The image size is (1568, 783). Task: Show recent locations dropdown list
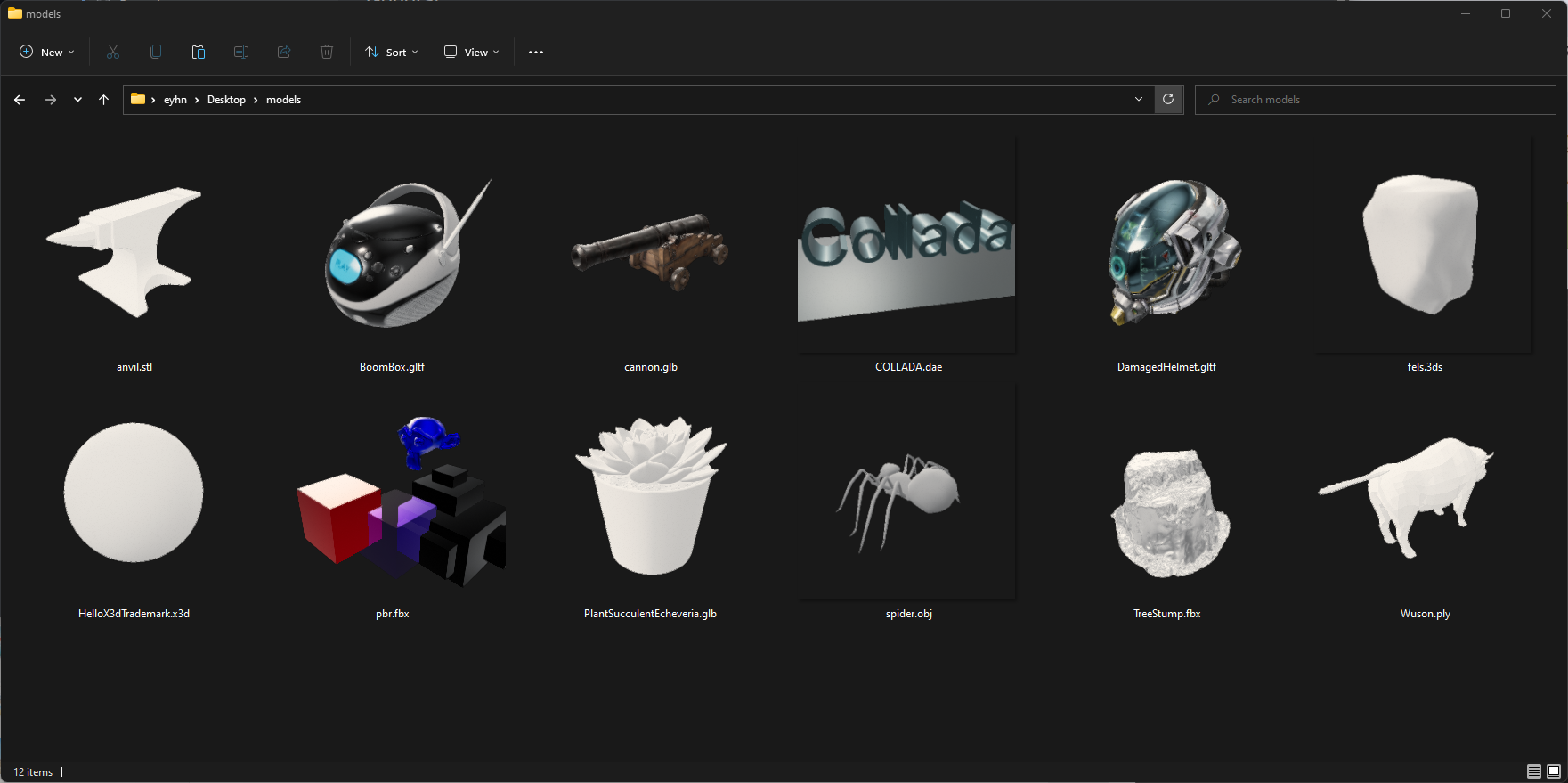pos(77,100)
